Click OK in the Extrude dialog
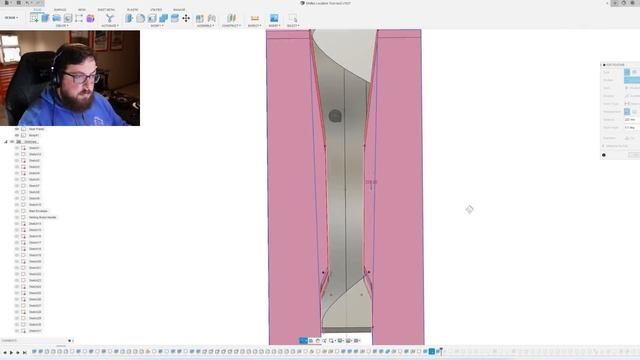The width and height of the screenshot is (640, 360). click(x=634, y=155)
